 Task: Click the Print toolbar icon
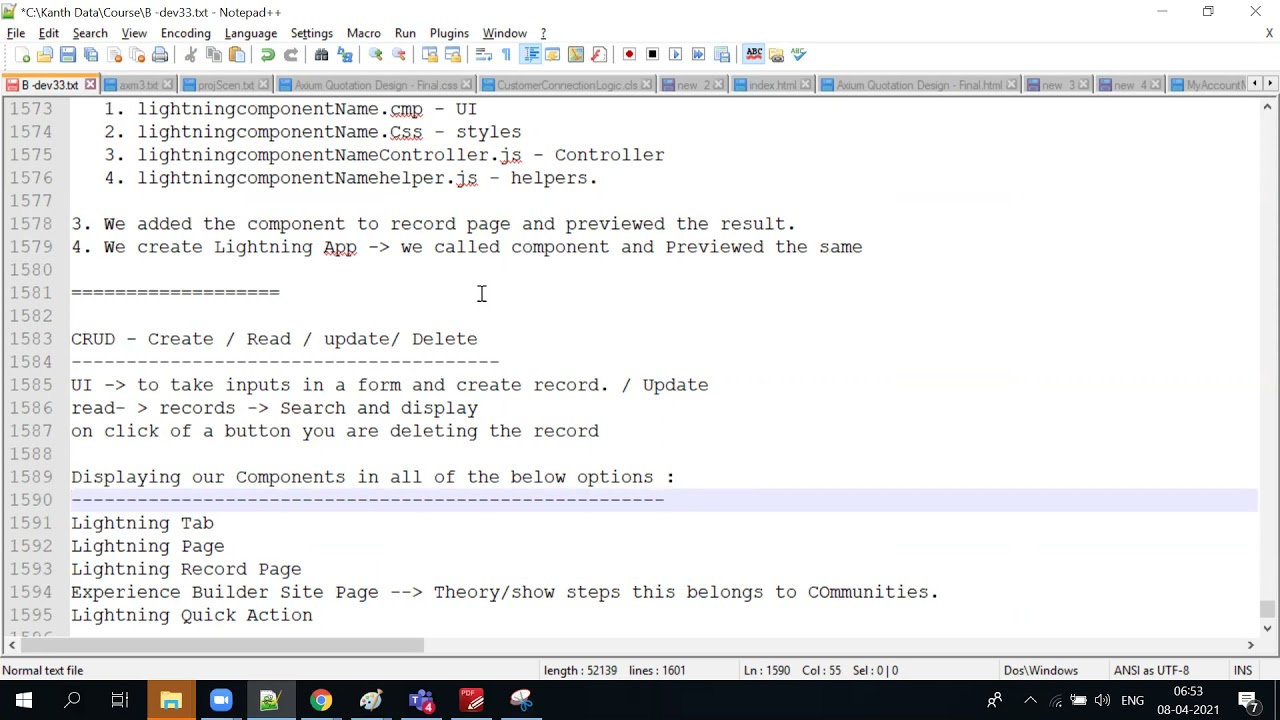[x=160, y=54]
